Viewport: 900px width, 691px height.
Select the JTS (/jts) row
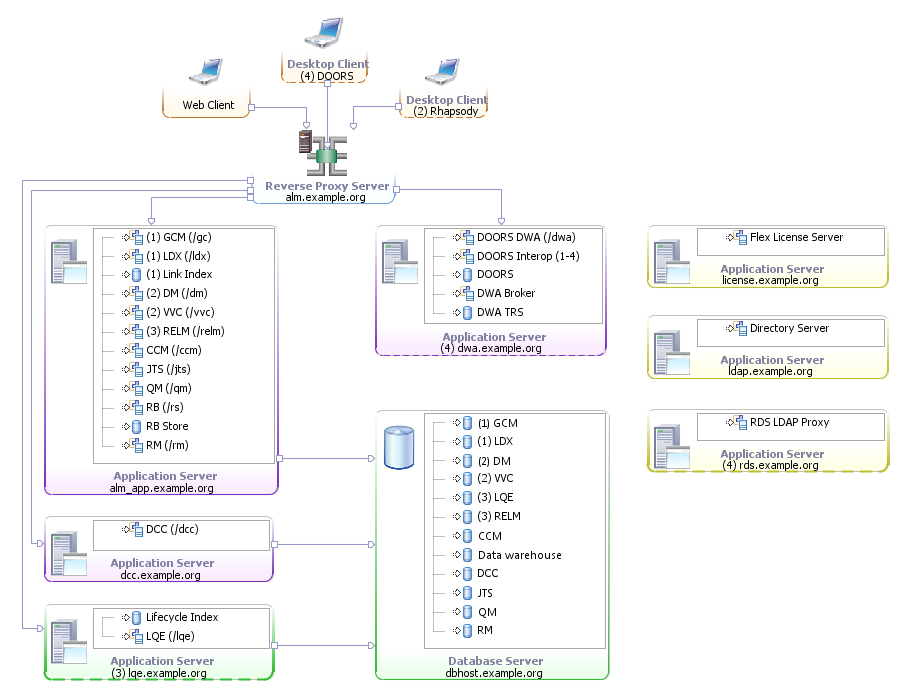(156, 369)
